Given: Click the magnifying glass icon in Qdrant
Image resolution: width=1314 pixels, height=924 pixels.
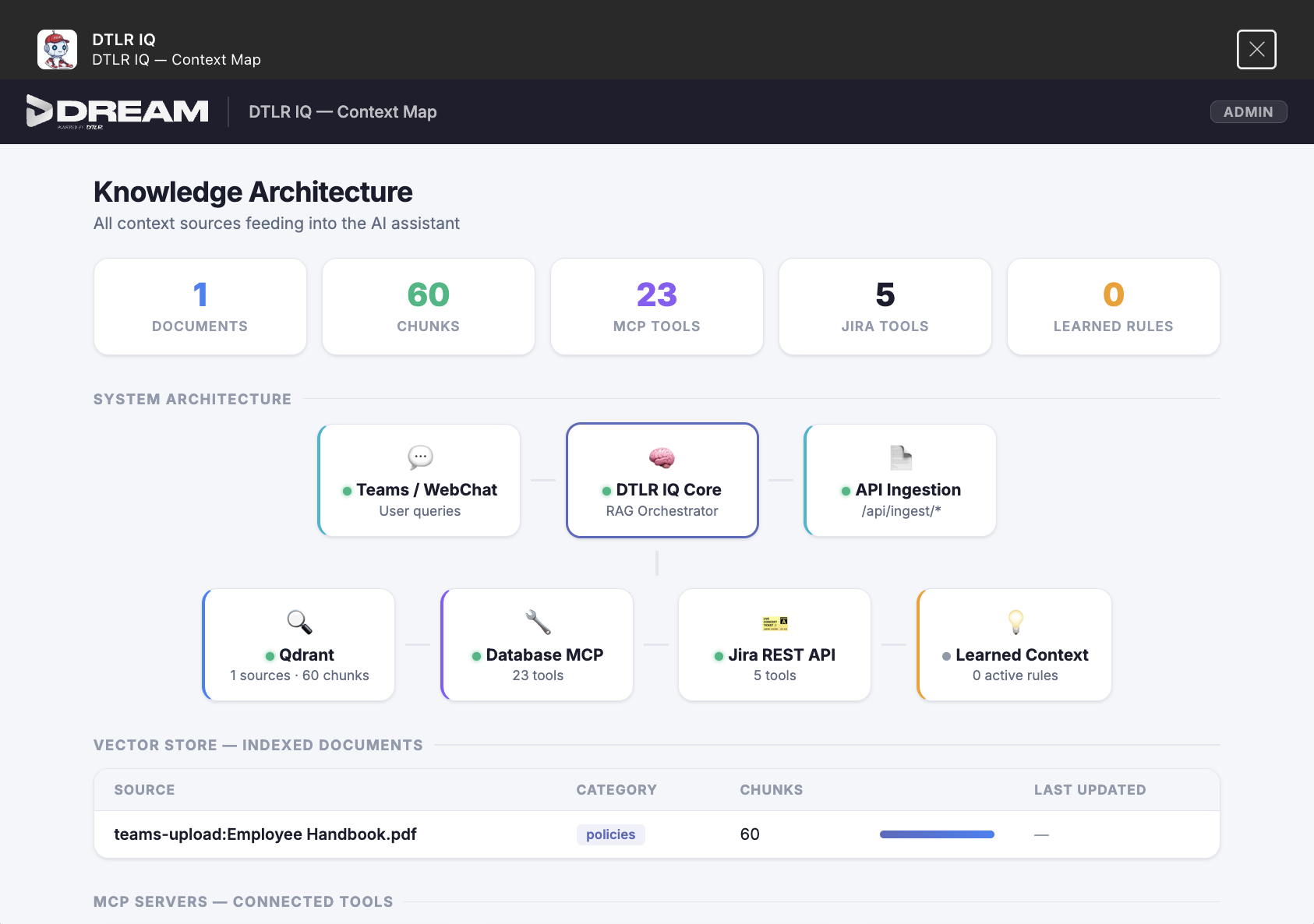Looking at the screenshot, I should click(x=299, y=622).
